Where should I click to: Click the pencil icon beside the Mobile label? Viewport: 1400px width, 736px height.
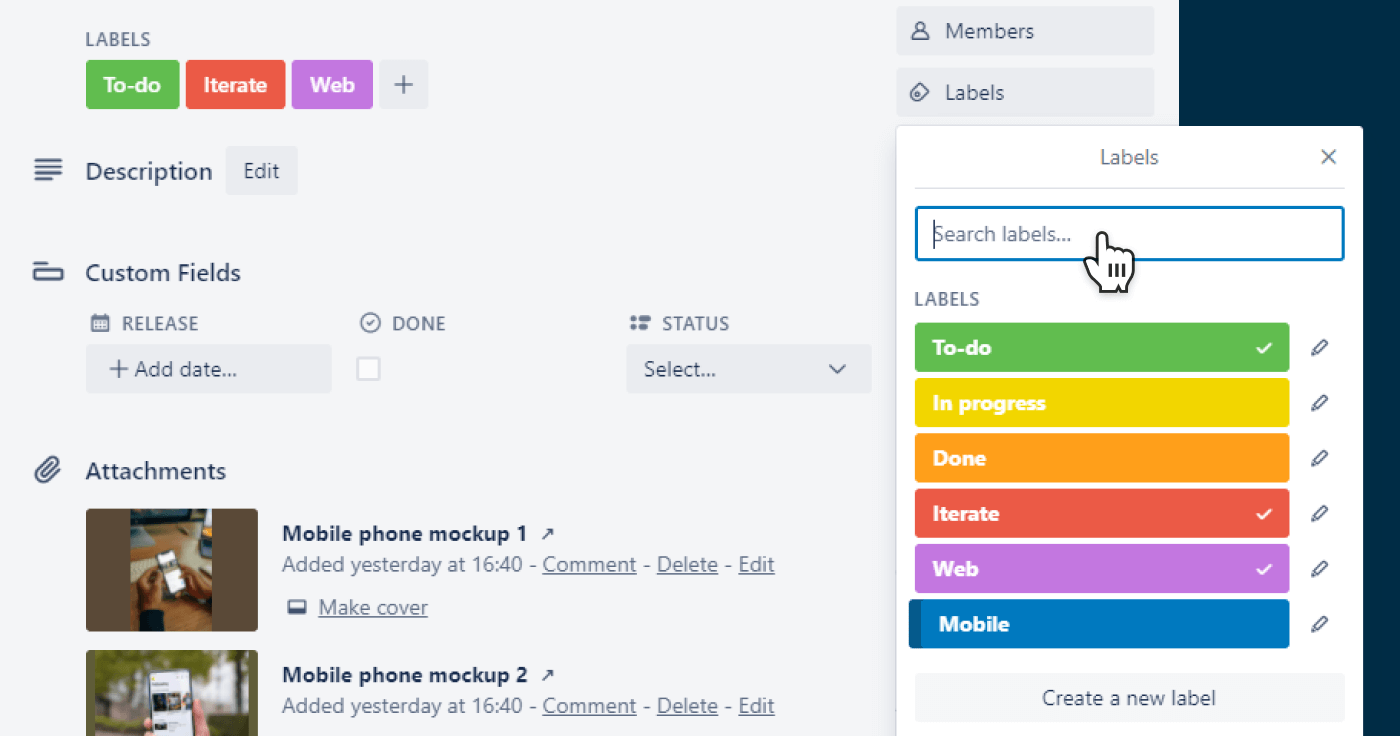1320,623
